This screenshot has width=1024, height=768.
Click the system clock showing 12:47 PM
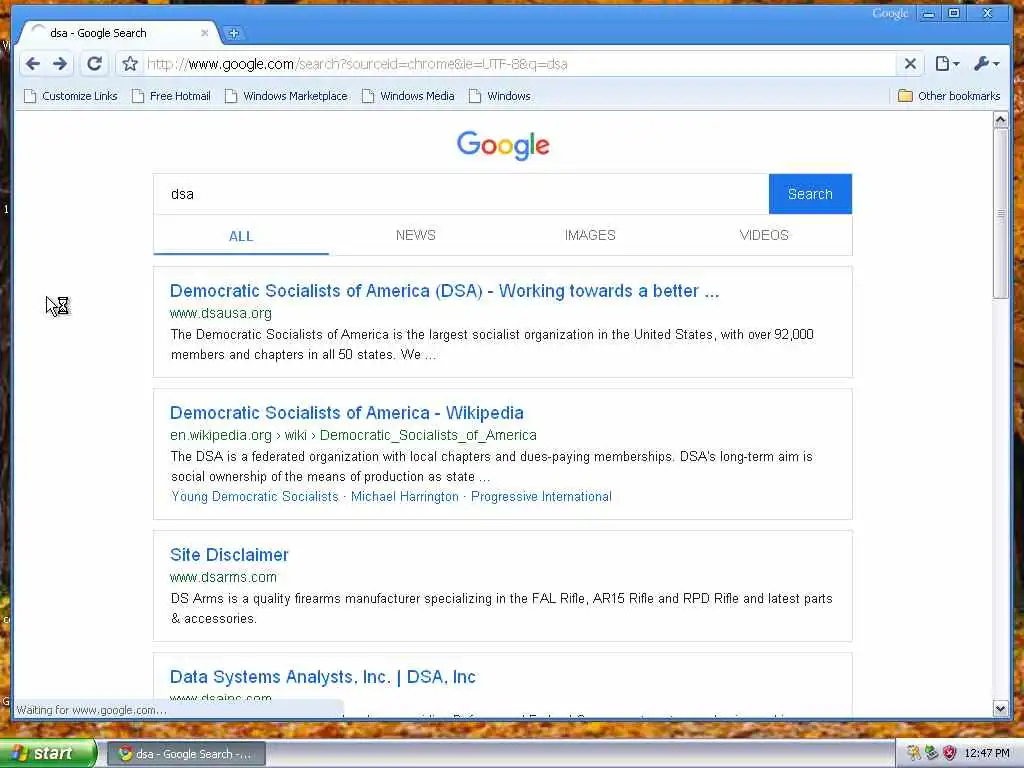987,753
